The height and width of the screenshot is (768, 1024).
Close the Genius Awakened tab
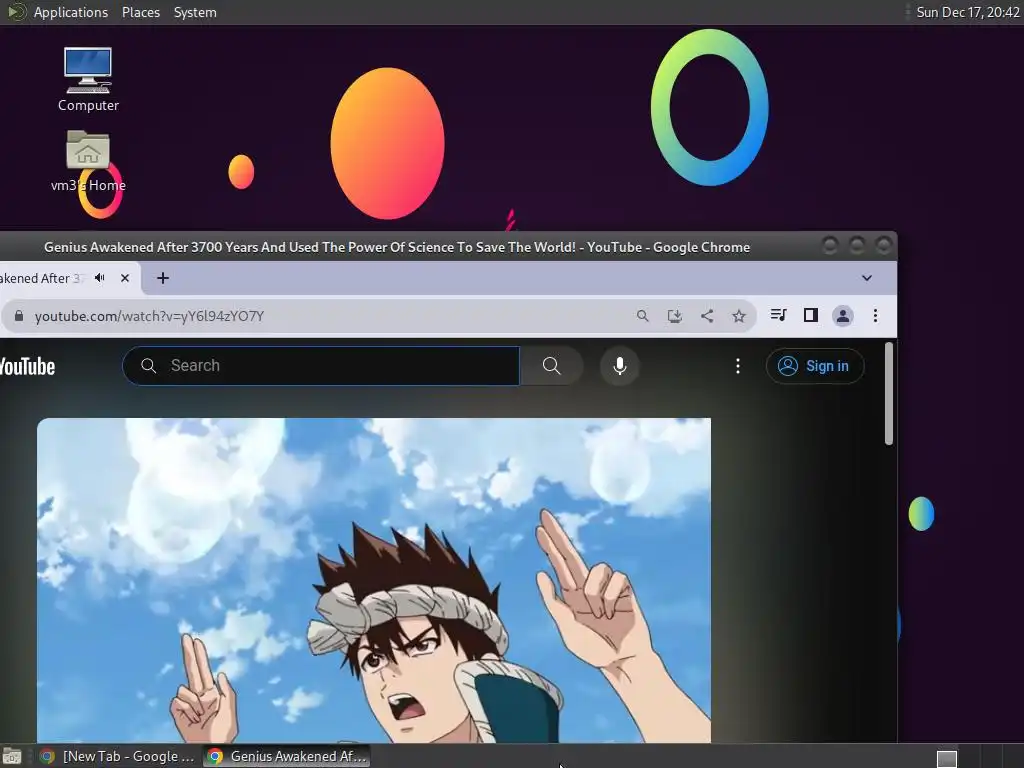pos(125,278)
